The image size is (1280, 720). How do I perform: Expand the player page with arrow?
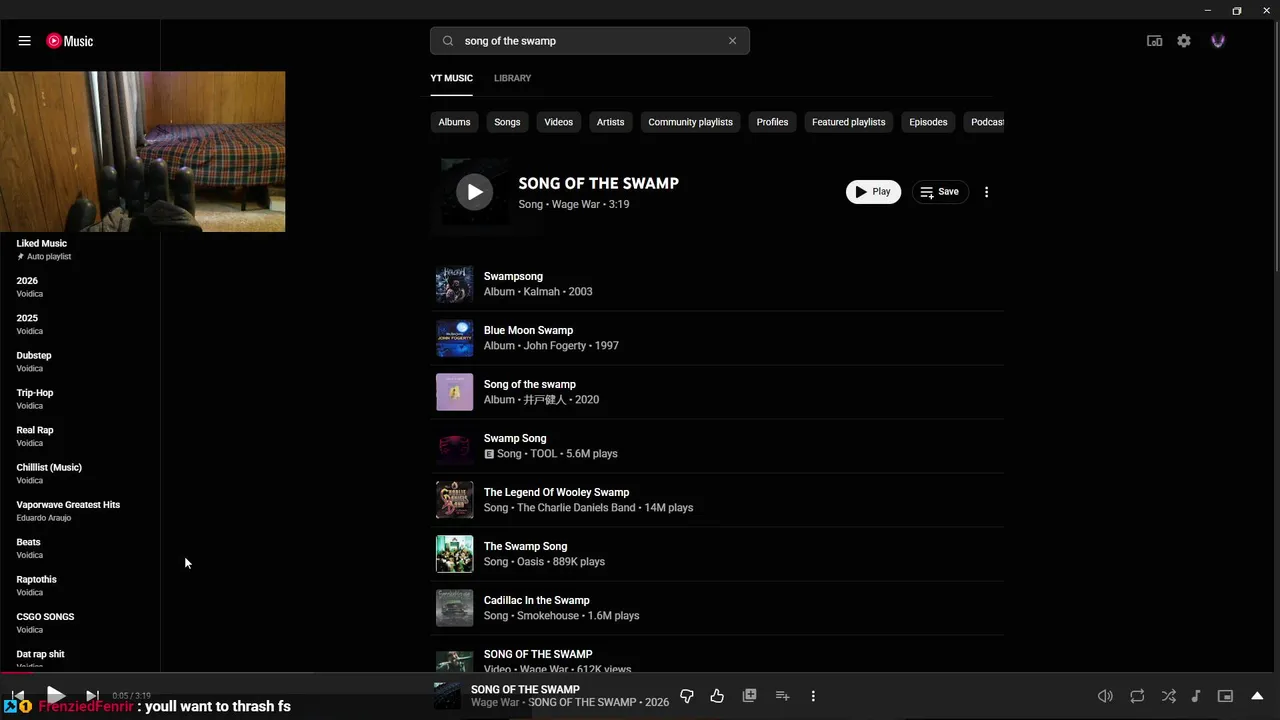click(x=1258, y=696)
